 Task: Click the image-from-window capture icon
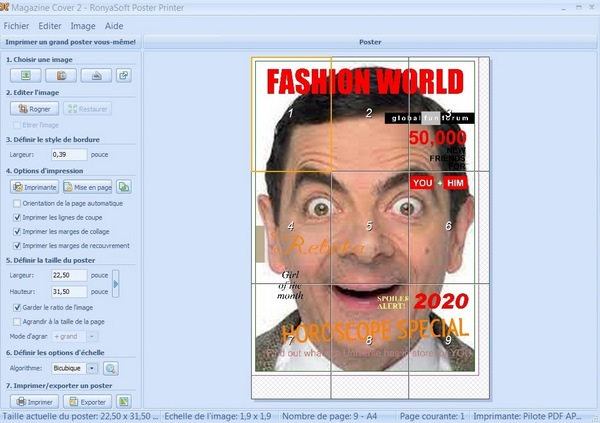tap(124, 75)
